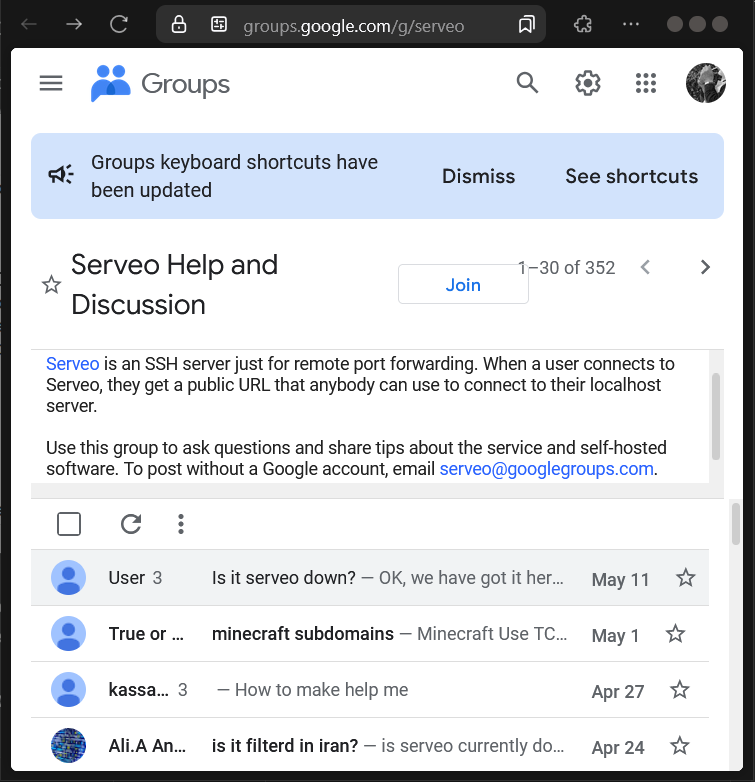Image resolution: width=755 pixels, height=782 pixels.
Task: Tick the select-all conversations checkbox
Action: tap(69, 524)
